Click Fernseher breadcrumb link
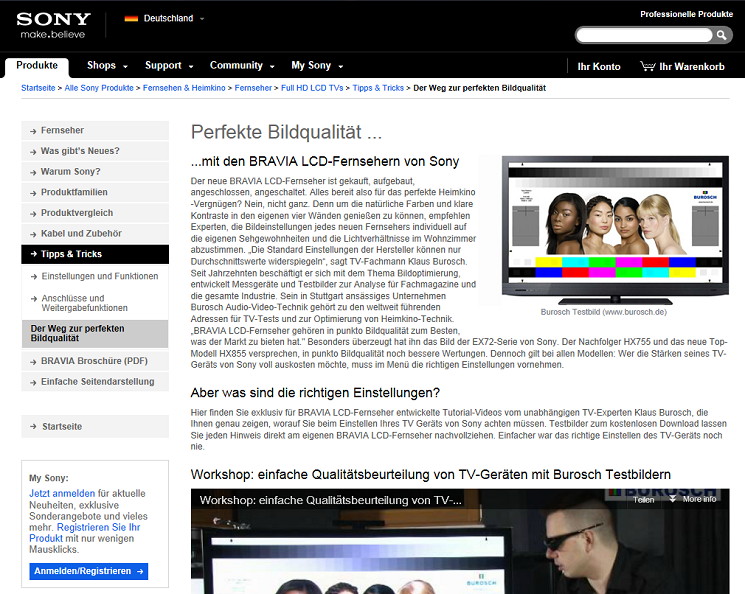The height and width of the screenshot is (594, 745). [253, 88]
